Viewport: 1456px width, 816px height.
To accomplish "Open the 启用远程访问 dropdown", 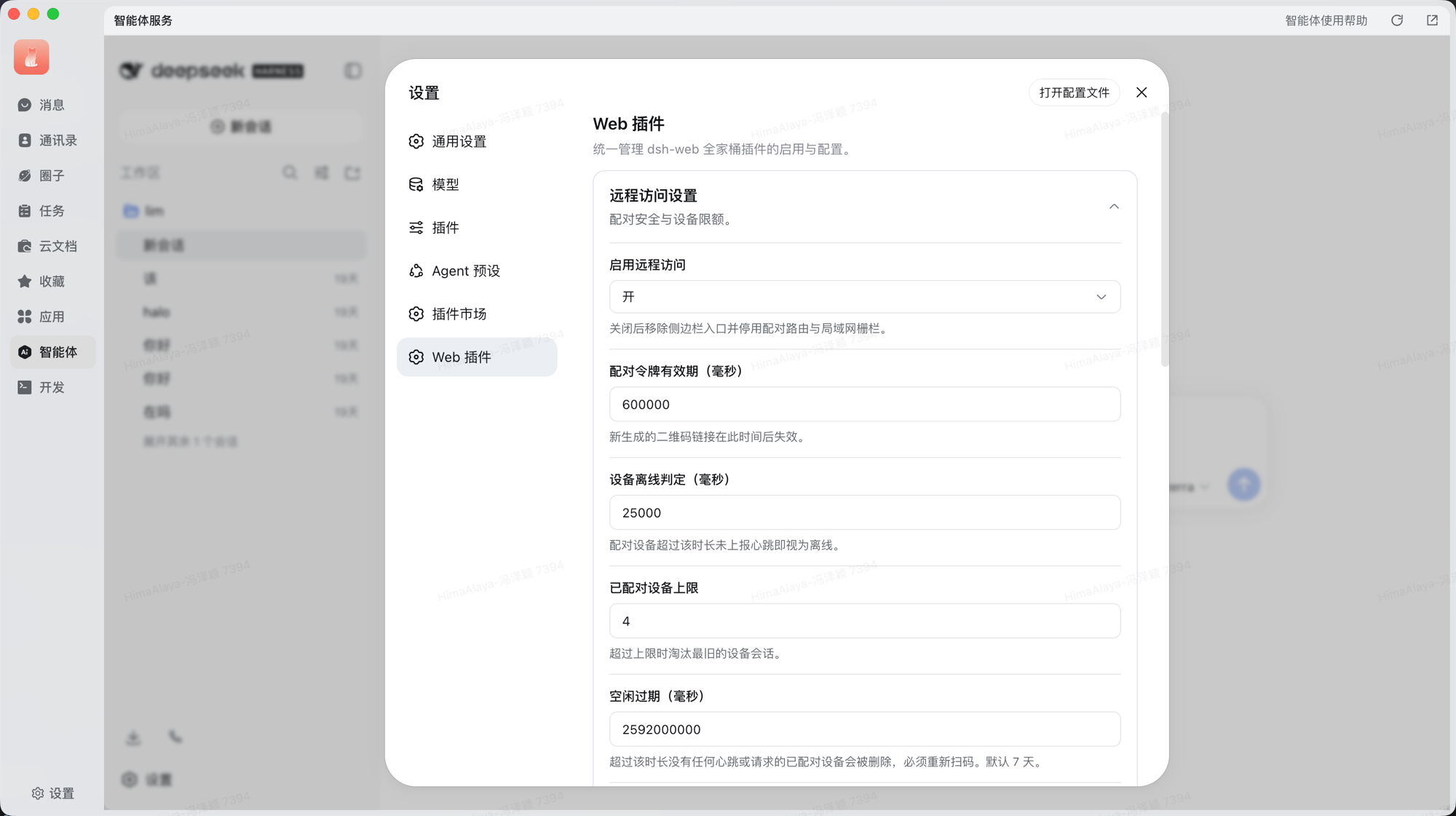I will click(x=864, y=297).
